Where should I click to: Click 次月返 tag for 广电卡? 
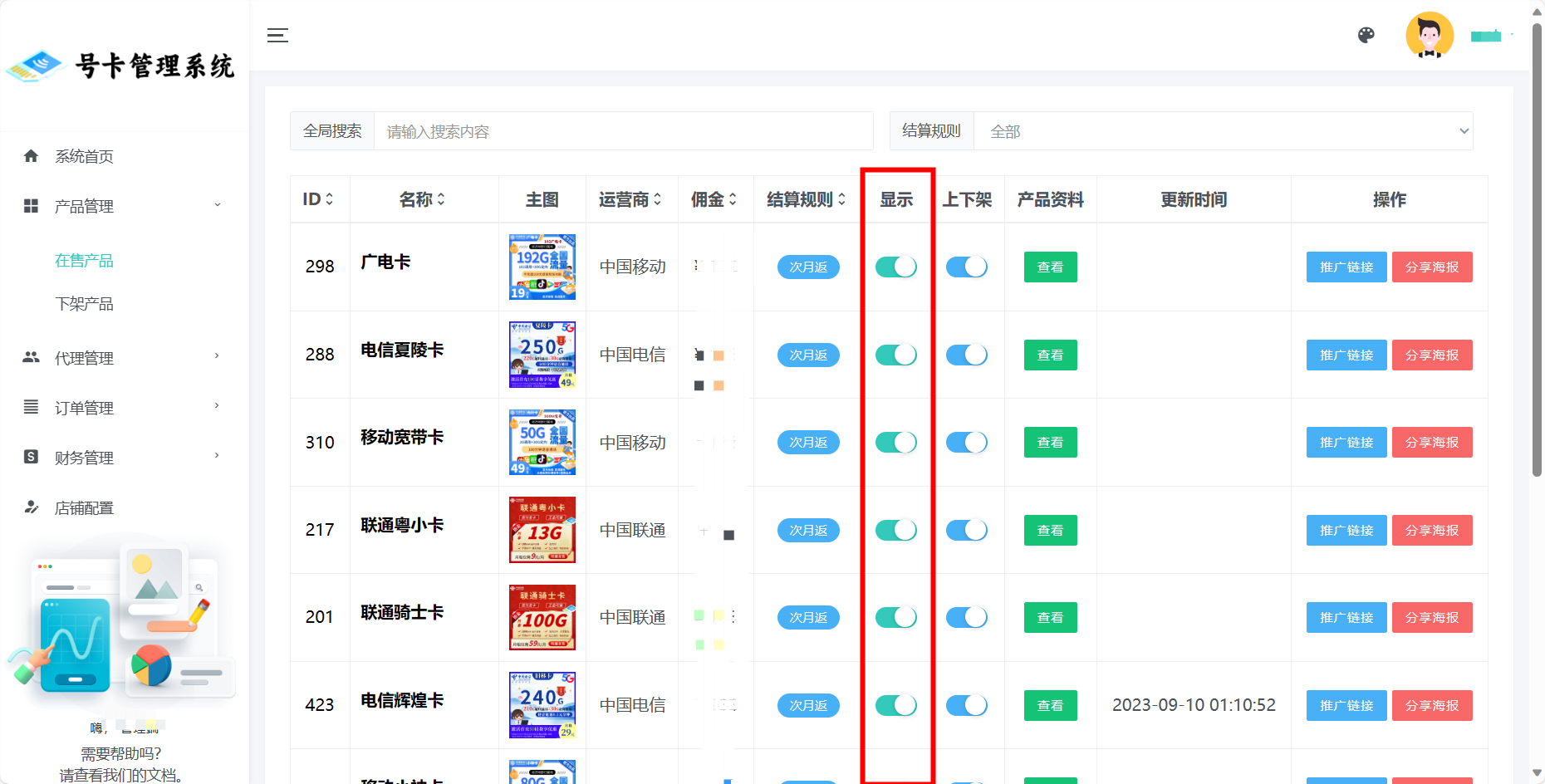[808, 267]
